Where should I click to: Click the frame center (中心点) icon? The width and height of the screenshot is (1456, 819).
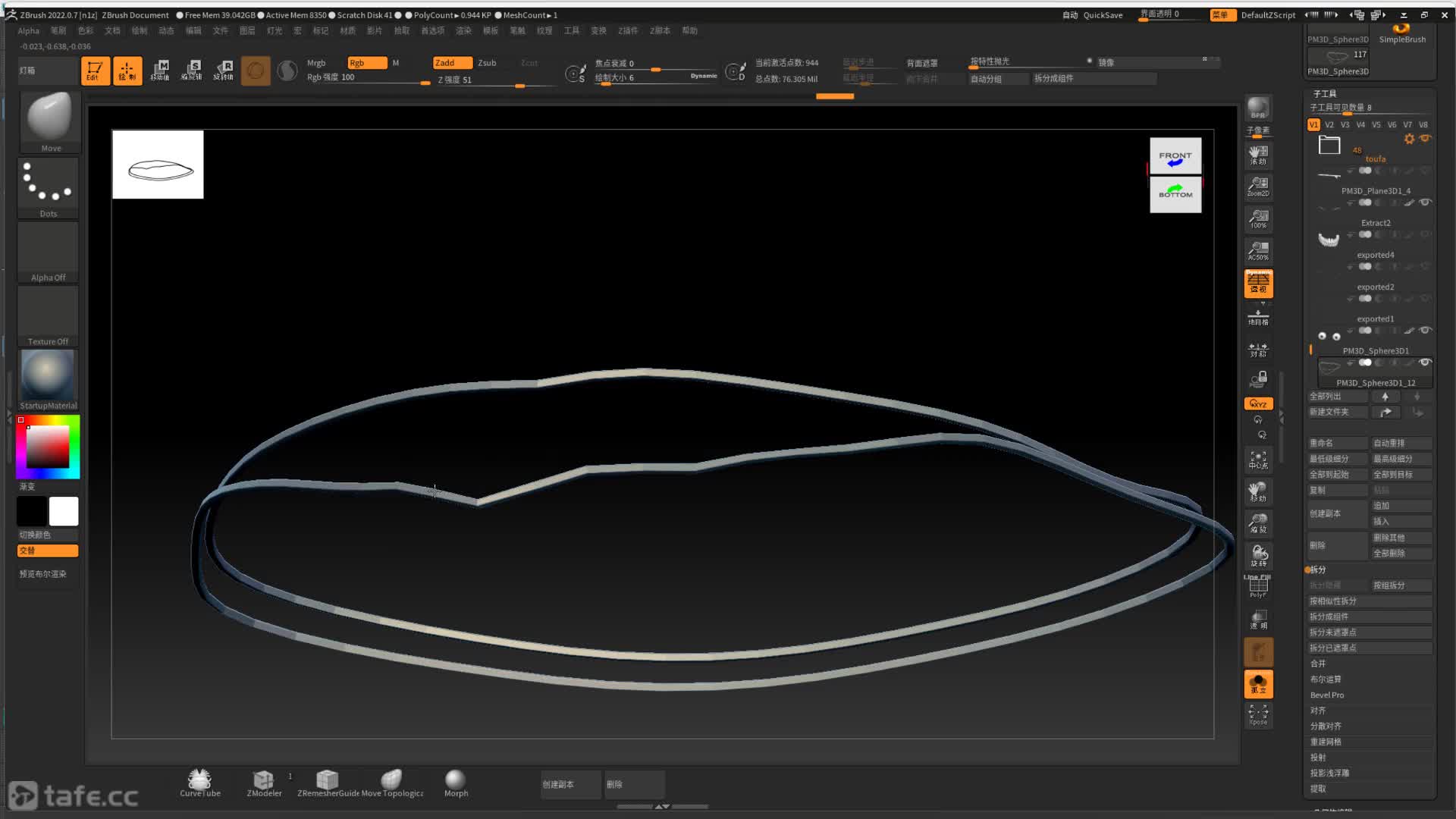point(1258,459)
